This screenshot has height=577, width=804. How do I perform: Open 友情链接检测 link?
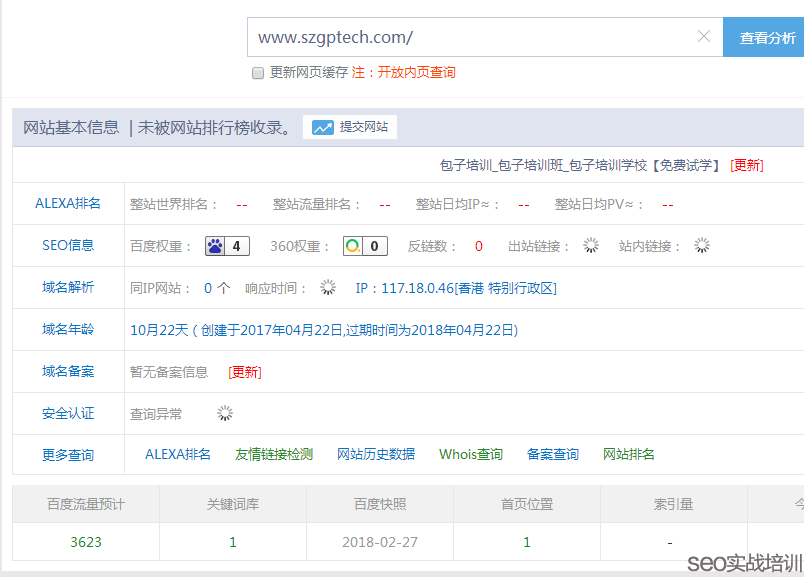[x=274, y=455]
